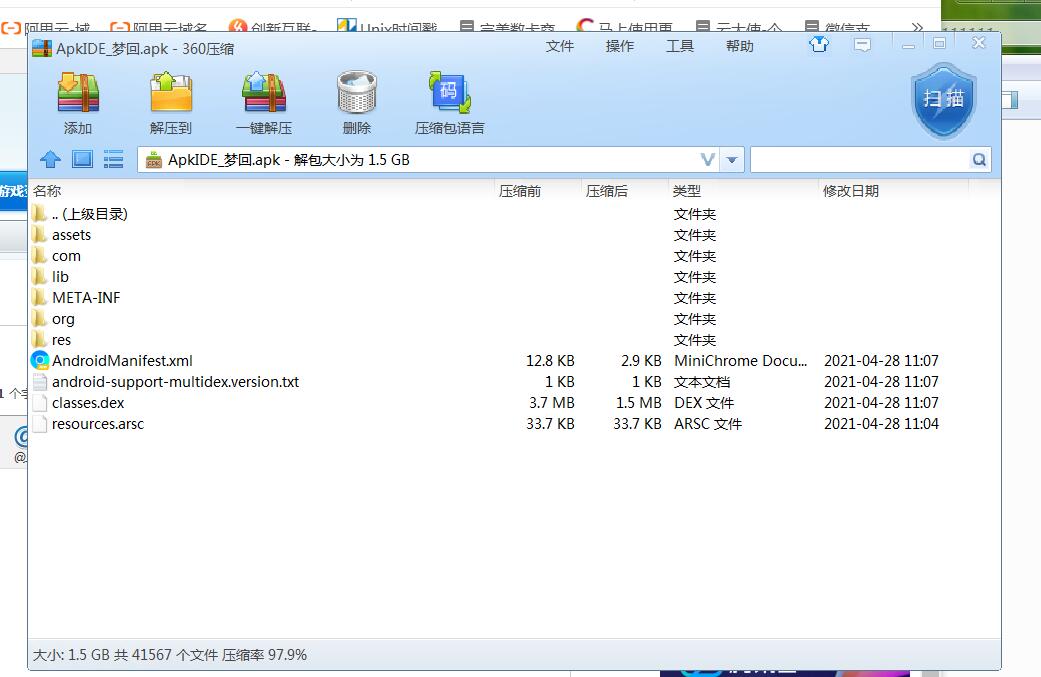Click the search box magnifier icon
This screenshot has height=677, width=1041.
pos(979,160)
